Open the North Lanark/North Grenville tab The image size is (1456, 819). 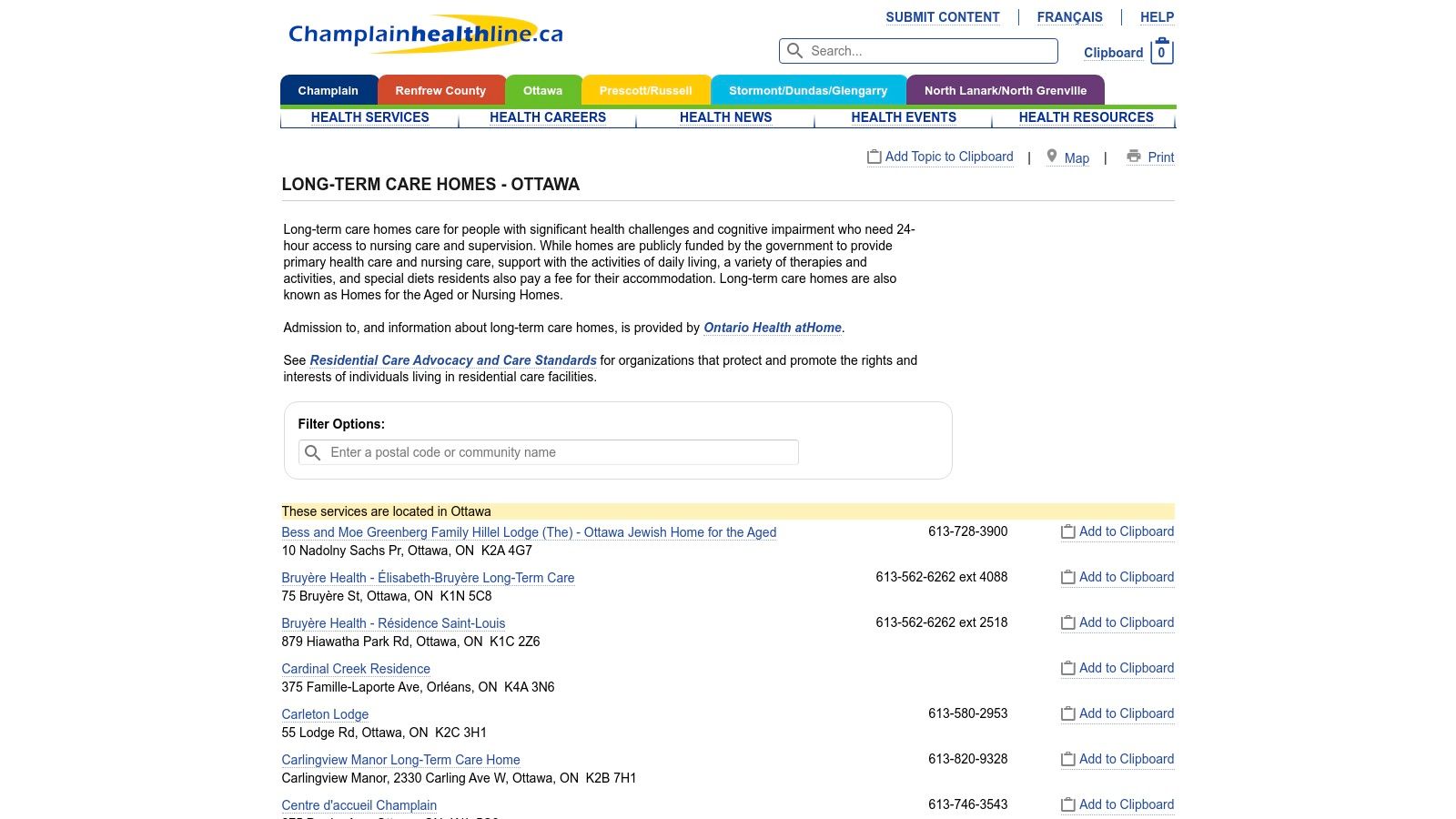pyautogui.click(x=1006, y=90)
